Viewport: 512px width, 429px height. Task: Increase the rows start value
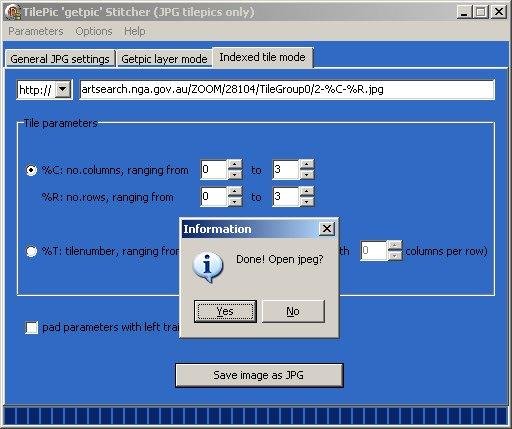pyautogui.click(x=235, y=192)
